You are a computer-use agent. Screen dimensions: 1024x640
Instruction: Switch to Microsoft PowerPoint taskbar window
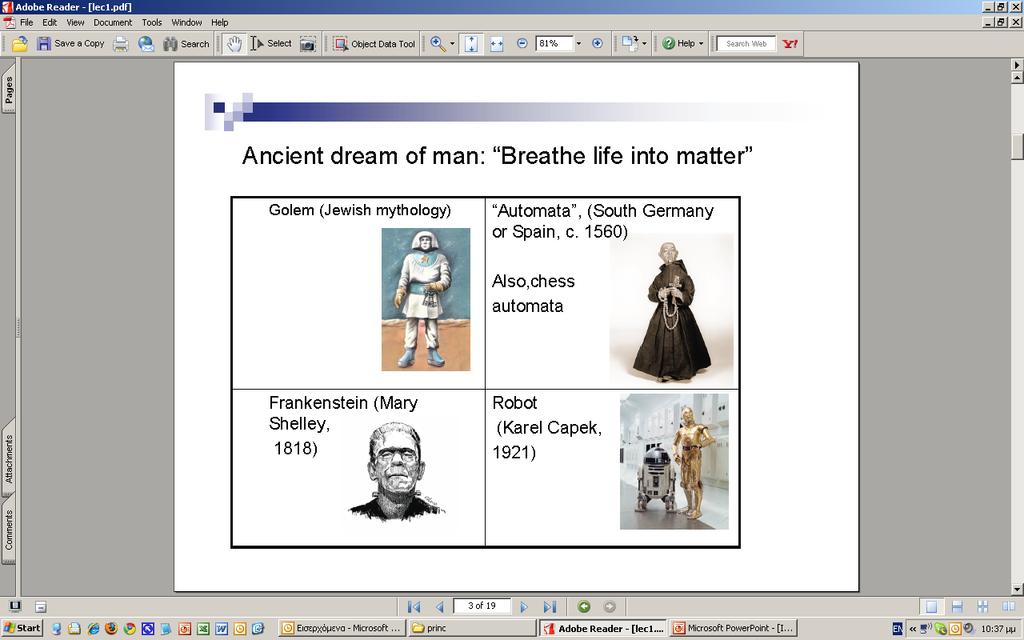point(735,628)
